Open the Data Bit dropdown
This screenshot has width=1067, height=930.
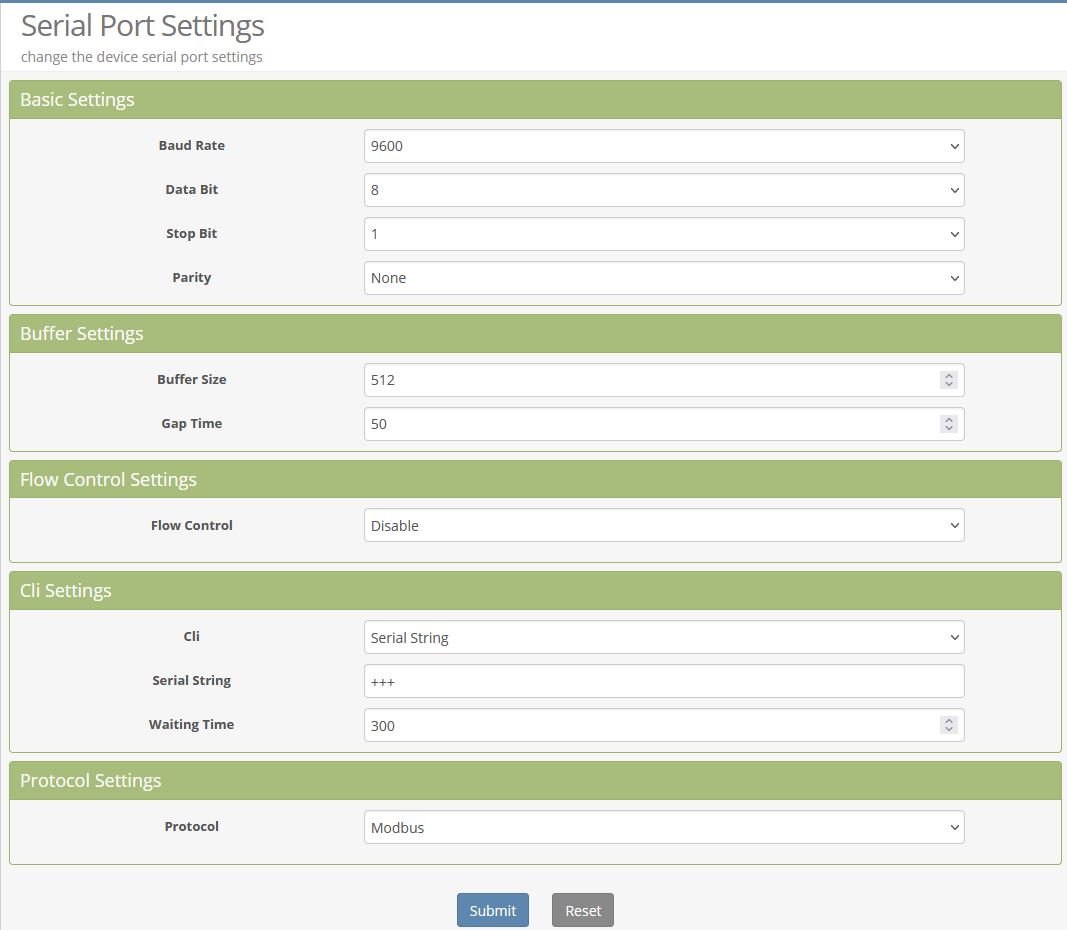pyautogui.click(x=663, y=189)
